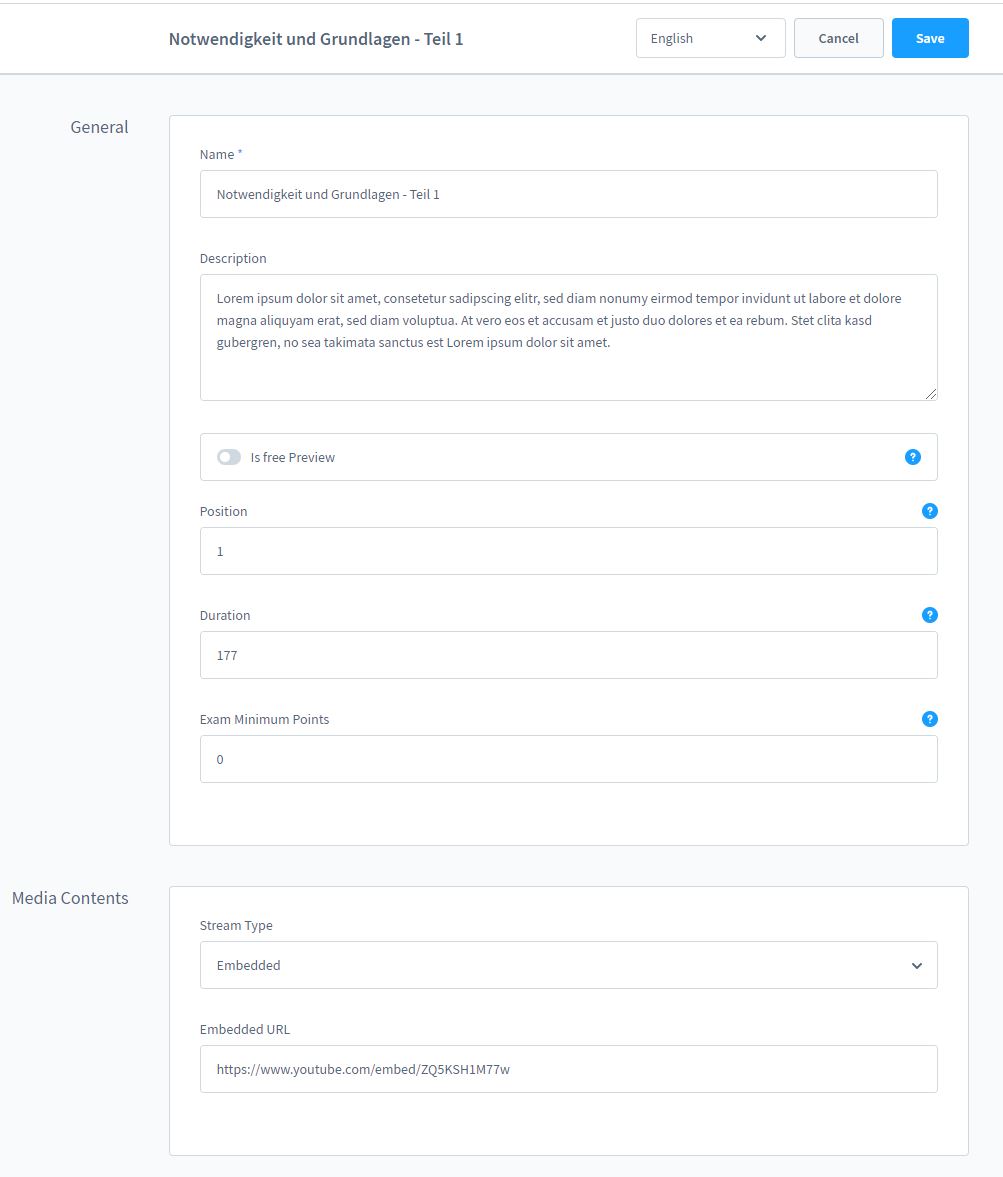This screenshot has width=1003, height=1177.
Task: Click the Duration help question mark icon
Action: coord(929,615)
